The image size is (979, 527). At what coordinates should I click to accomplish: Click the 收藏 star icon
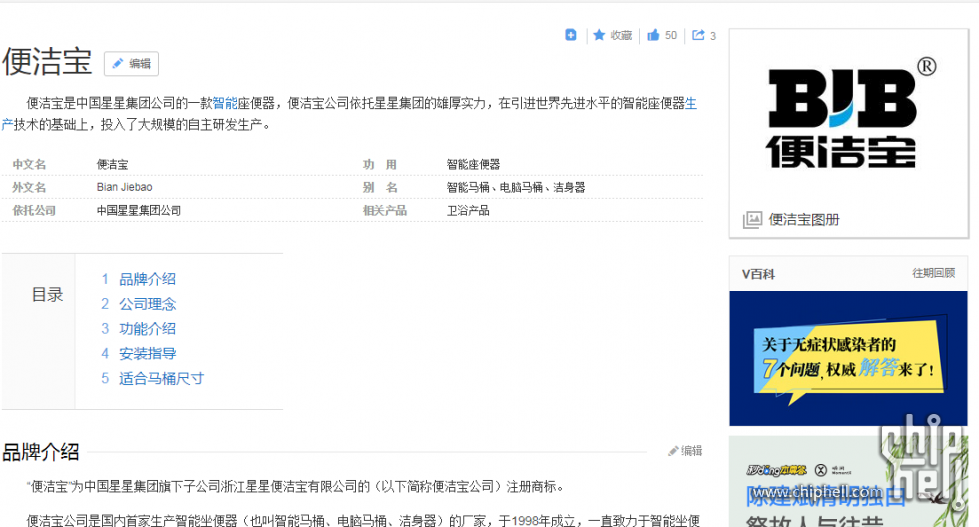[x=599, y=35]
